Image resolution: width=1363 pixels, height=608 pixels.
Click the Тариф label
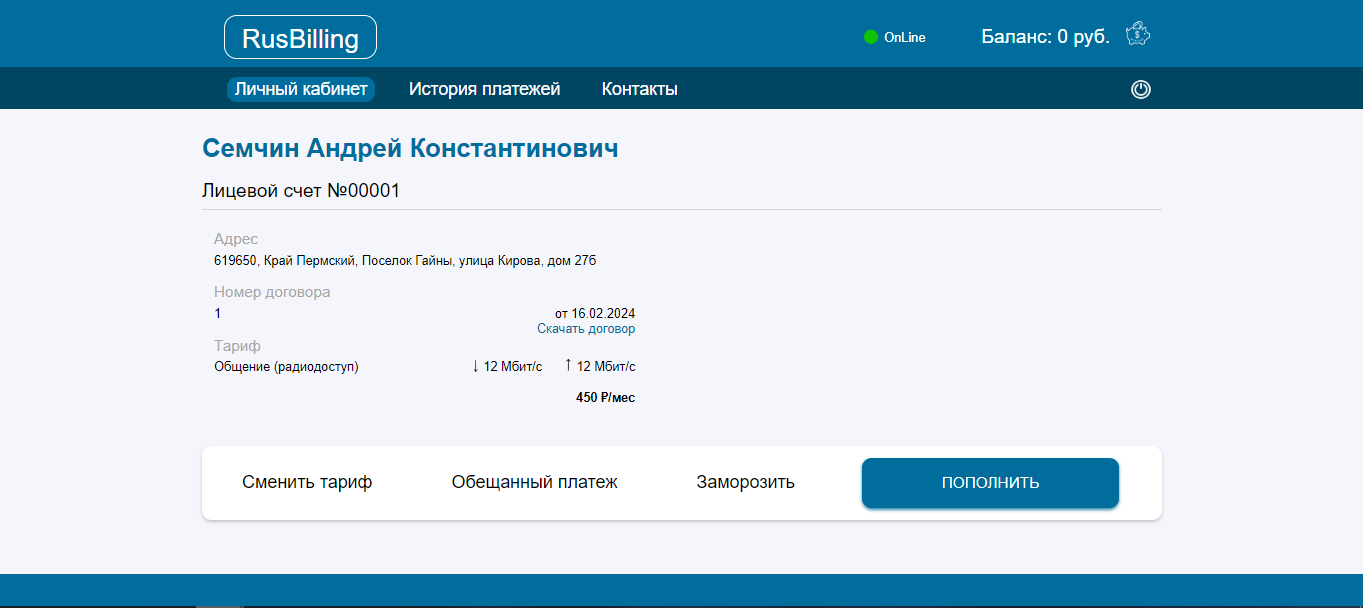(x=237, y=346)
